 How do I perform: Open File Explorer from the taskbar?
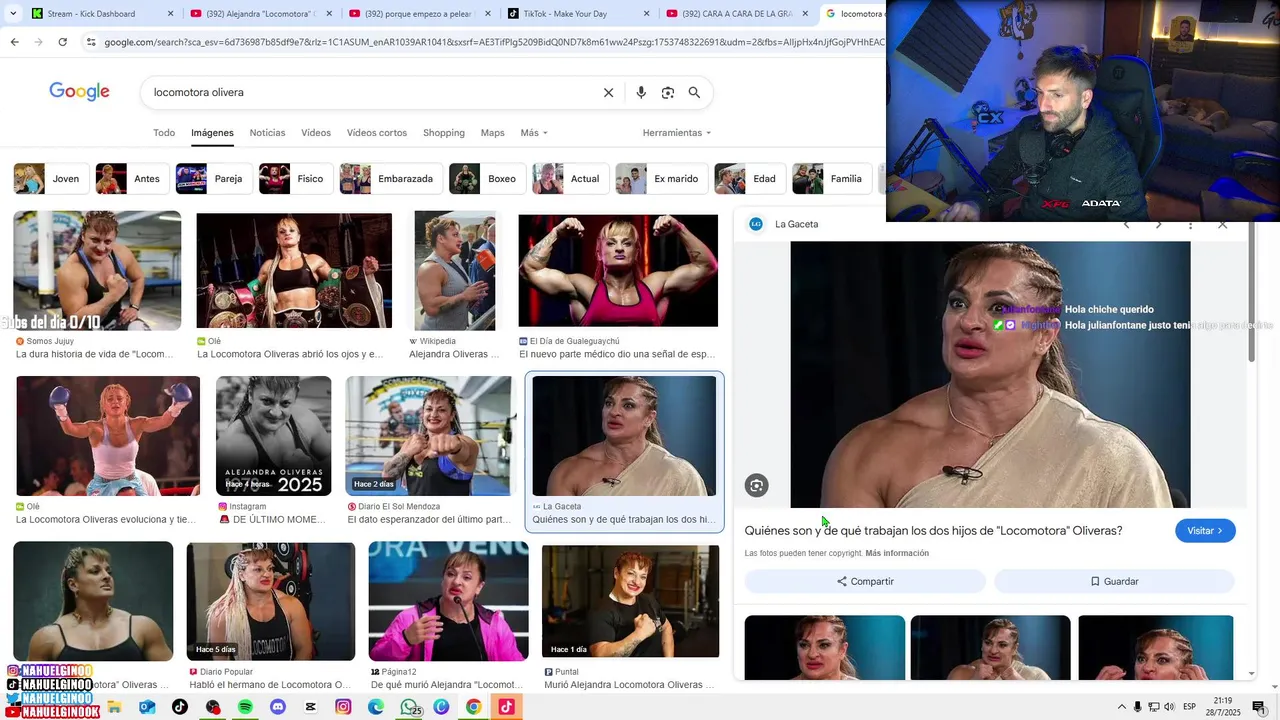pyautogui.click(x=114, y=707)
